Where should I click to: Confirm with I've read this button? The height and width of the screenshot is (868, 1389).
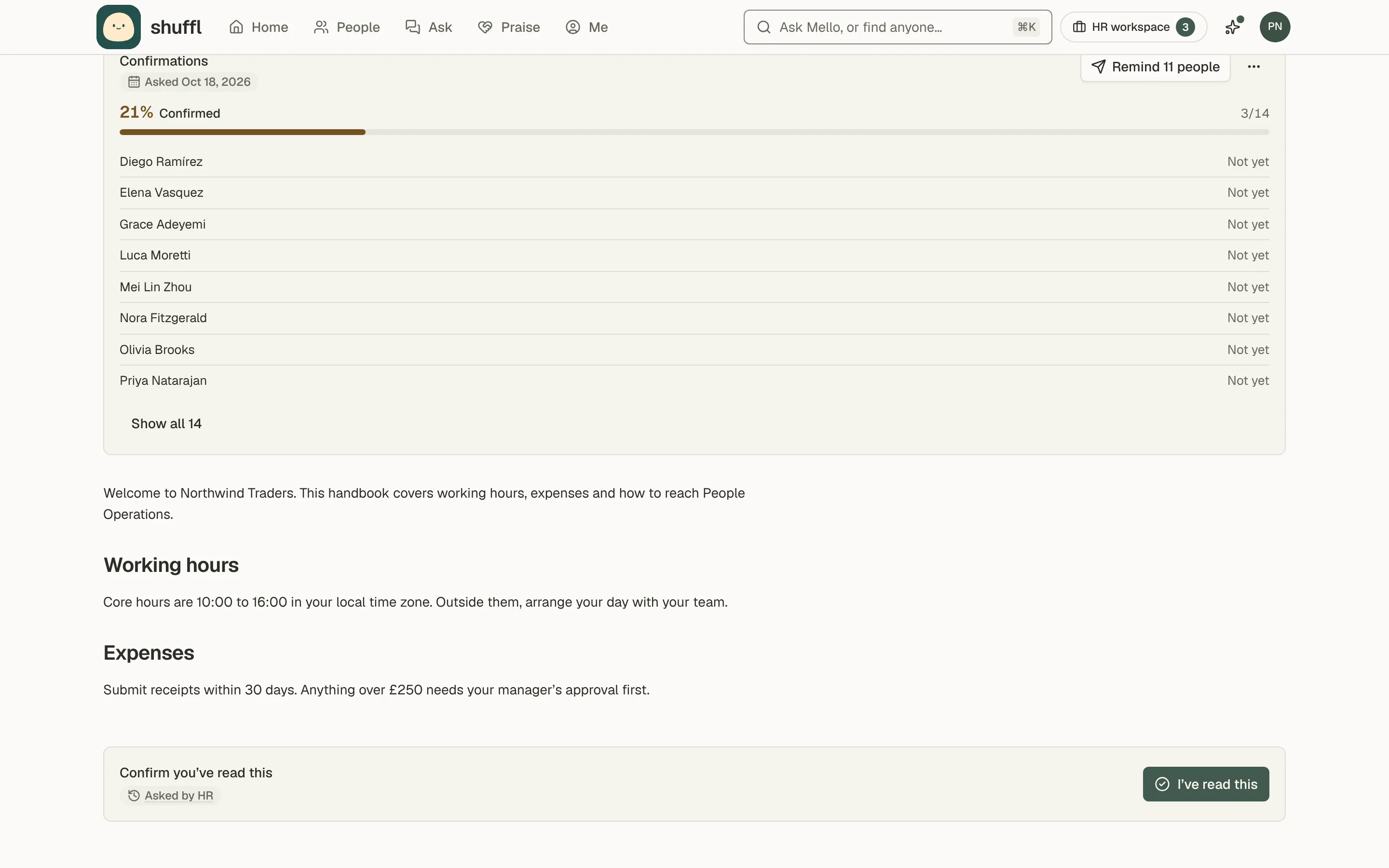[x=1205, y=784]
